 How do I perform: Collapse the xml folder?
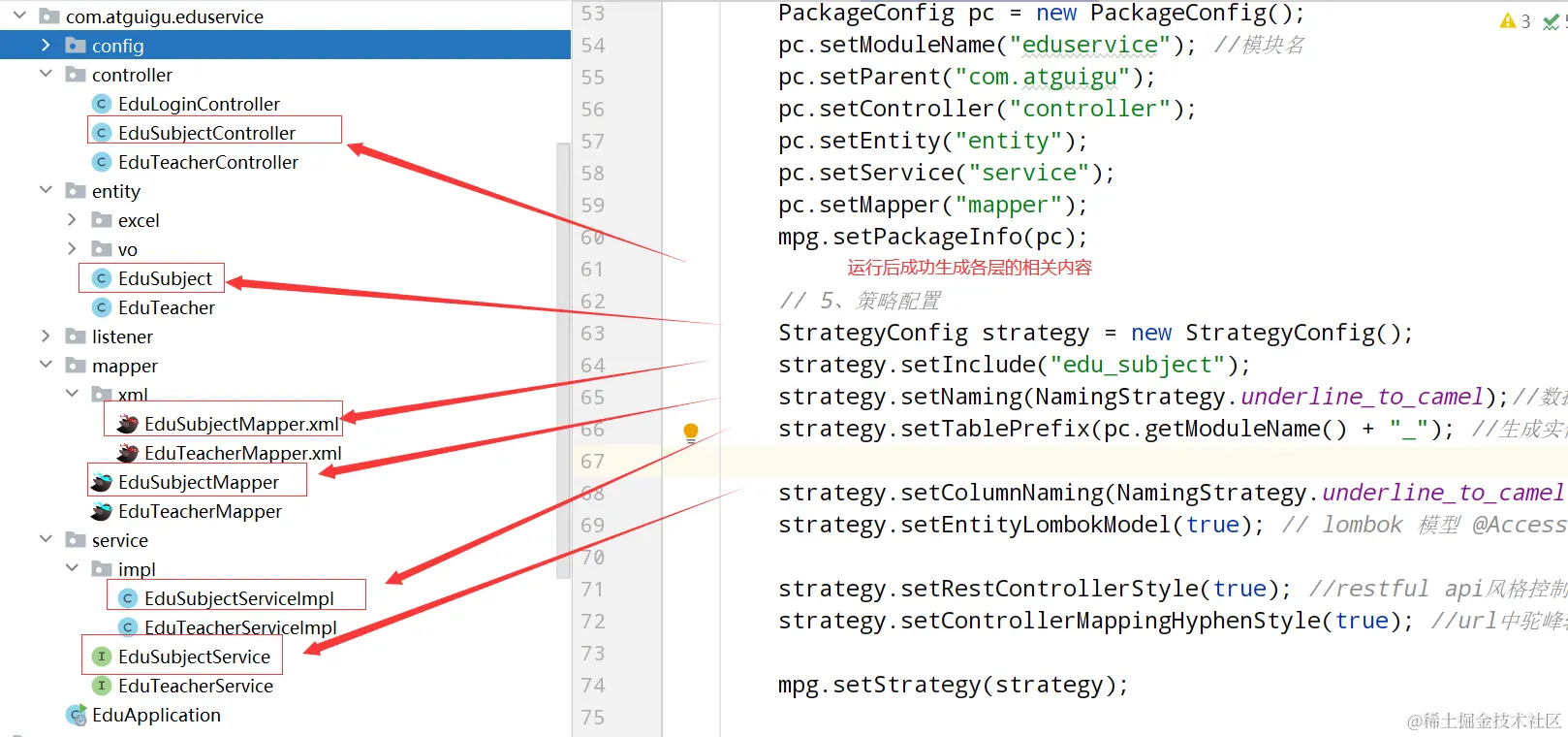coord(72,394)
